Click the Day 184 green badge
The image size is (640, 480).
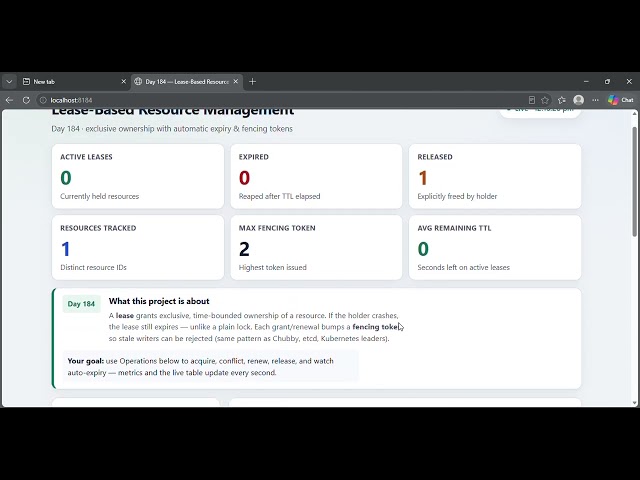[81, 304]
